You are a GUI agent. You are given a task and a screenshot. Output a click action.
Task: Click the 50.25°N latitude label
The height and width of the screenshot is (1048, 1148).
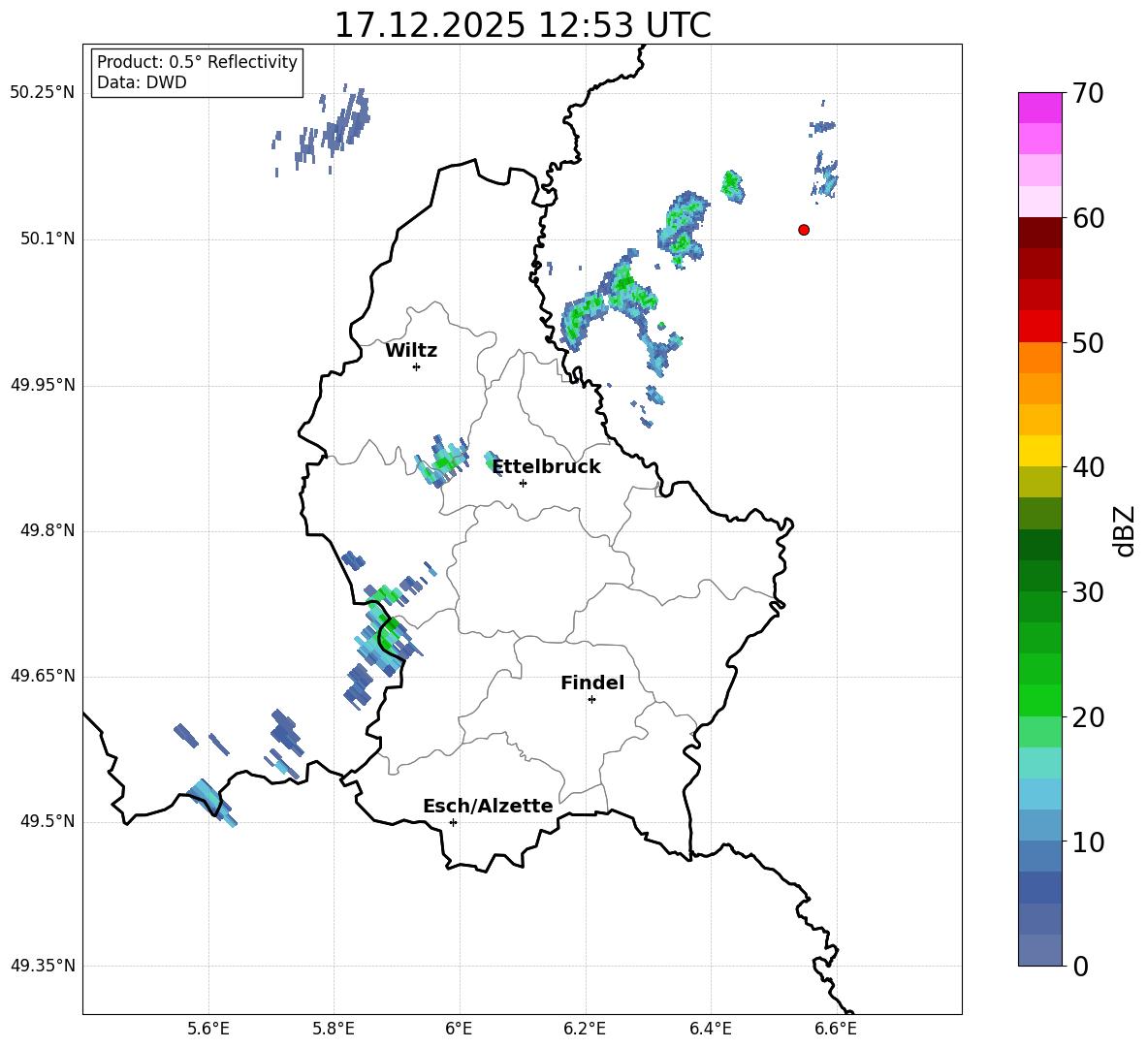click(x=43, y=93)
